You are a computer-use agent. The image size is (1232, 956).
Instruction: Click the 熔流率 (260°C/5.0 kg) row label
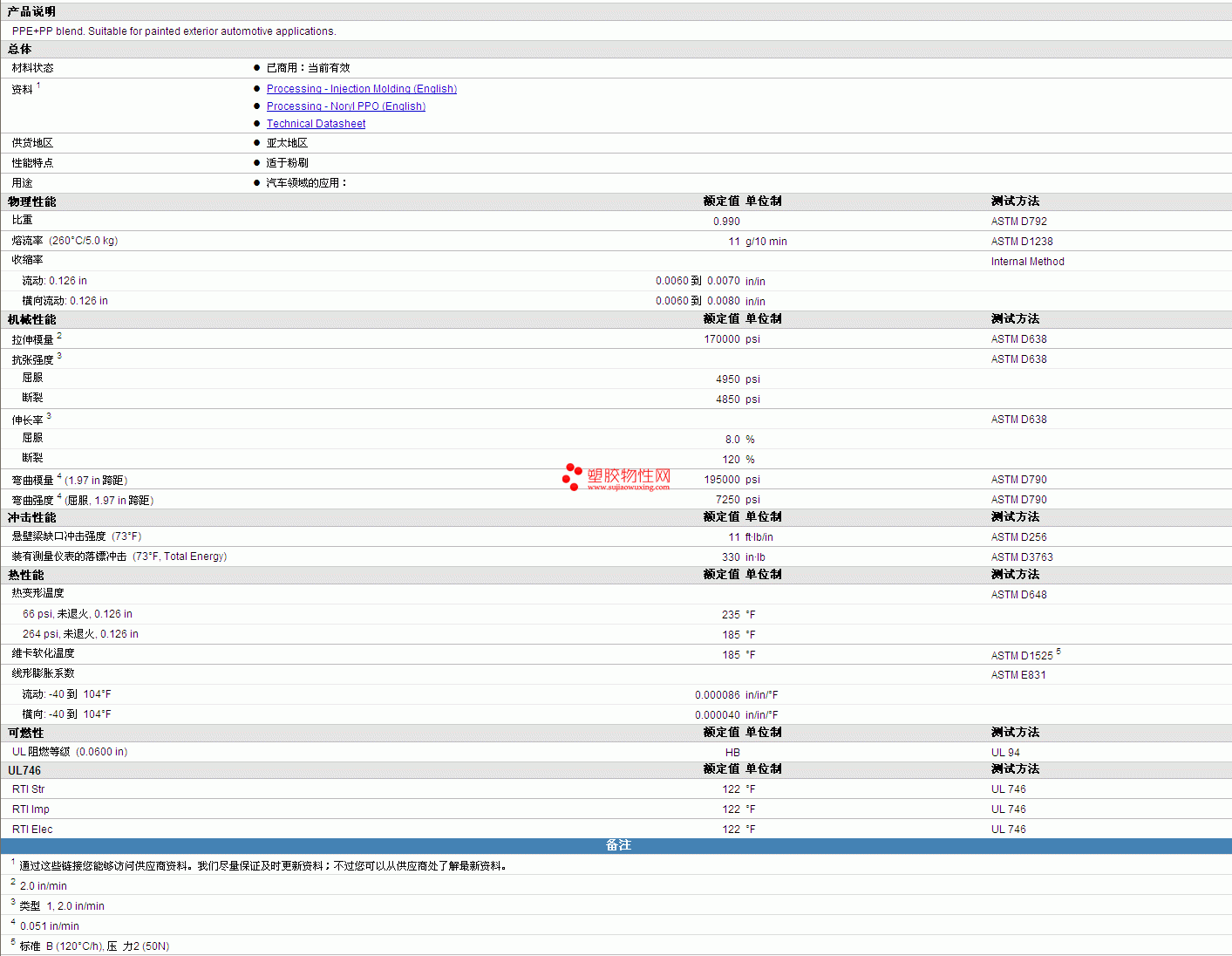point(65,241)
